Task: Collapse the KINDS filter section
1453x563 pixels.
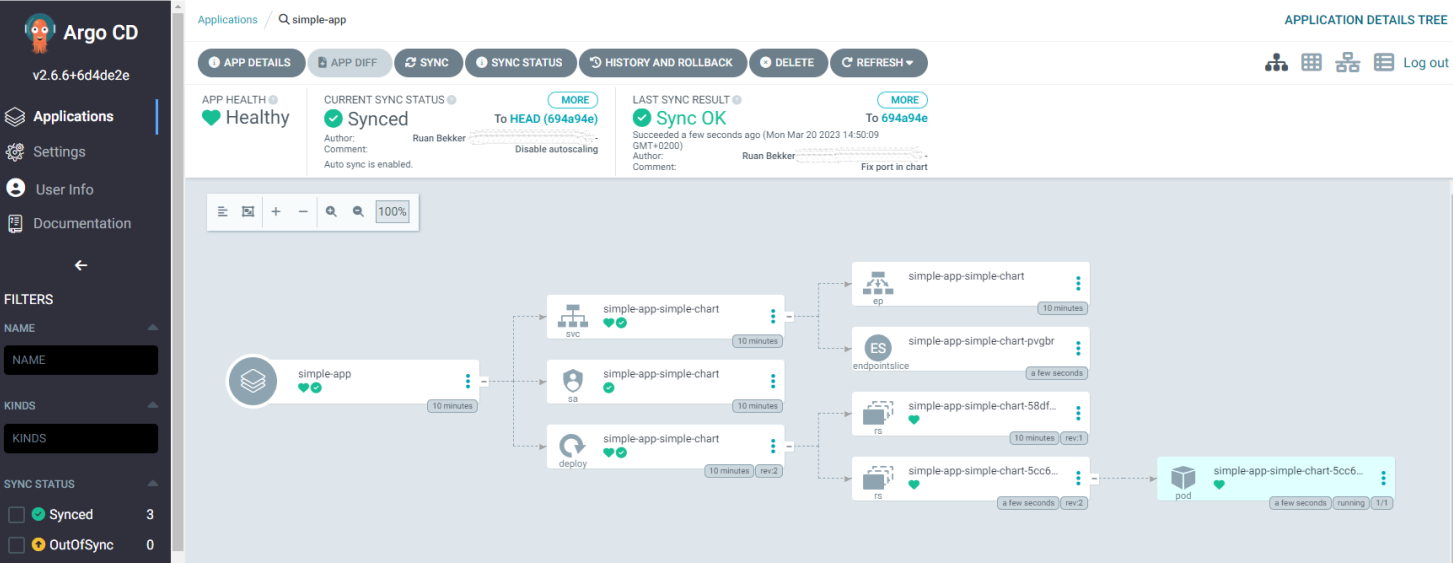Action: [152, 406]
